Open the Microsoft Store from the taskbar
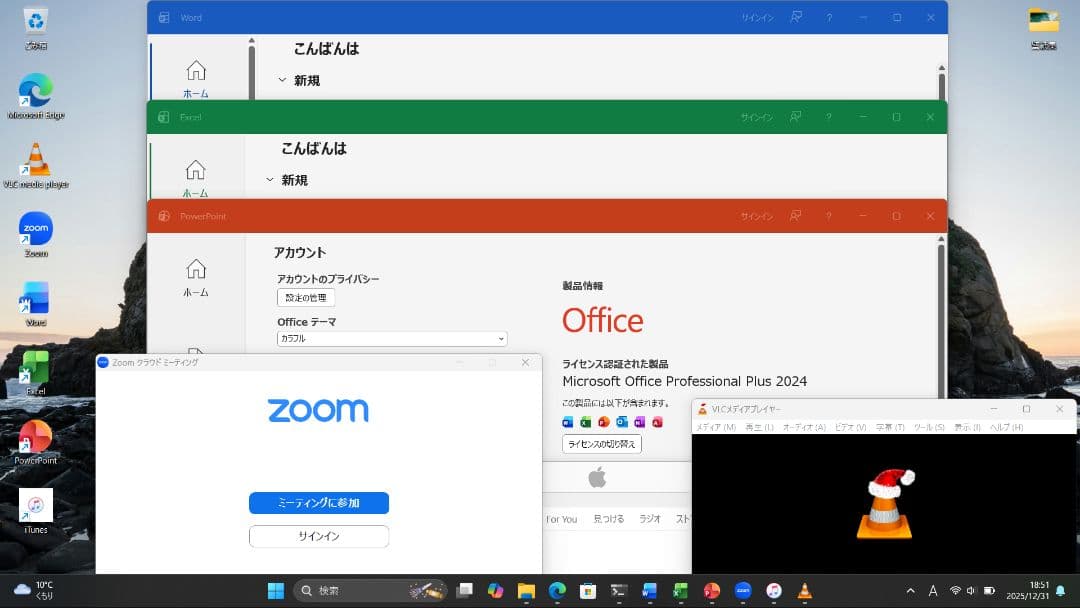1080x608 pixels. (x=588, y=591)
